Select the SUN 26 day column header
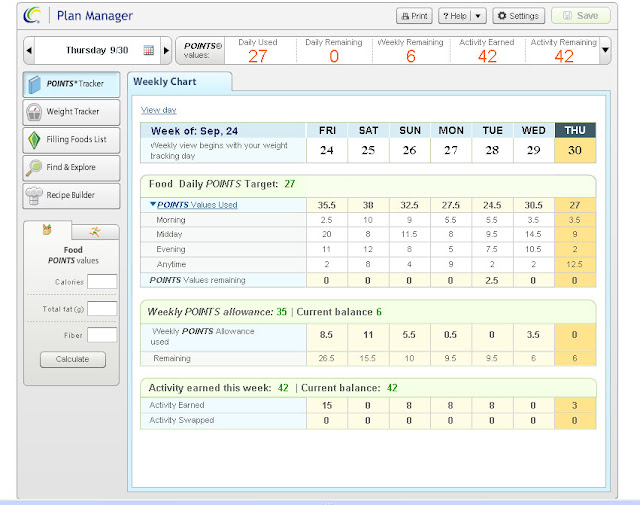640x505 pixels. tap(409, 142)
